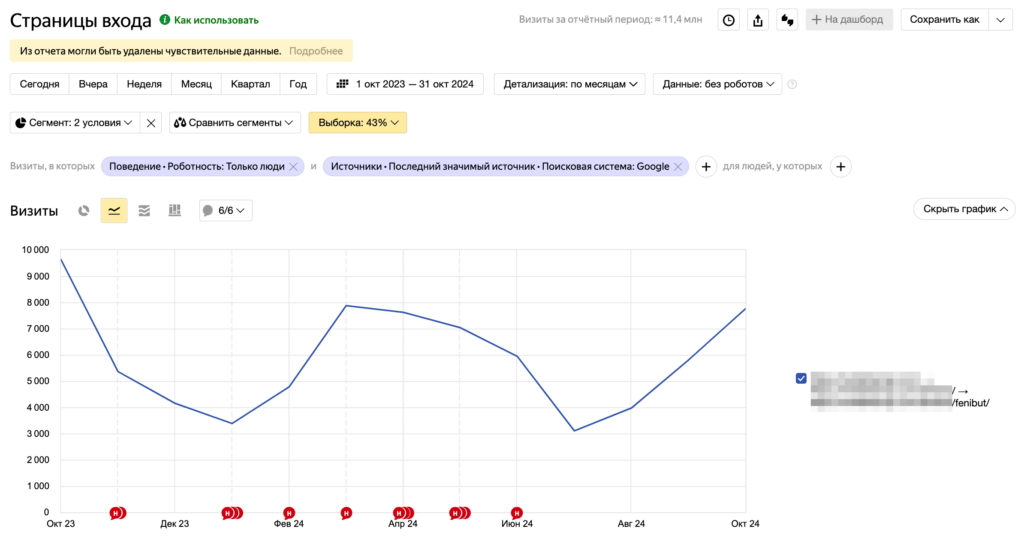This screenshot has height=547, width=1024.
Task: Add a visit condition with plus button
Action: point(706,167)
